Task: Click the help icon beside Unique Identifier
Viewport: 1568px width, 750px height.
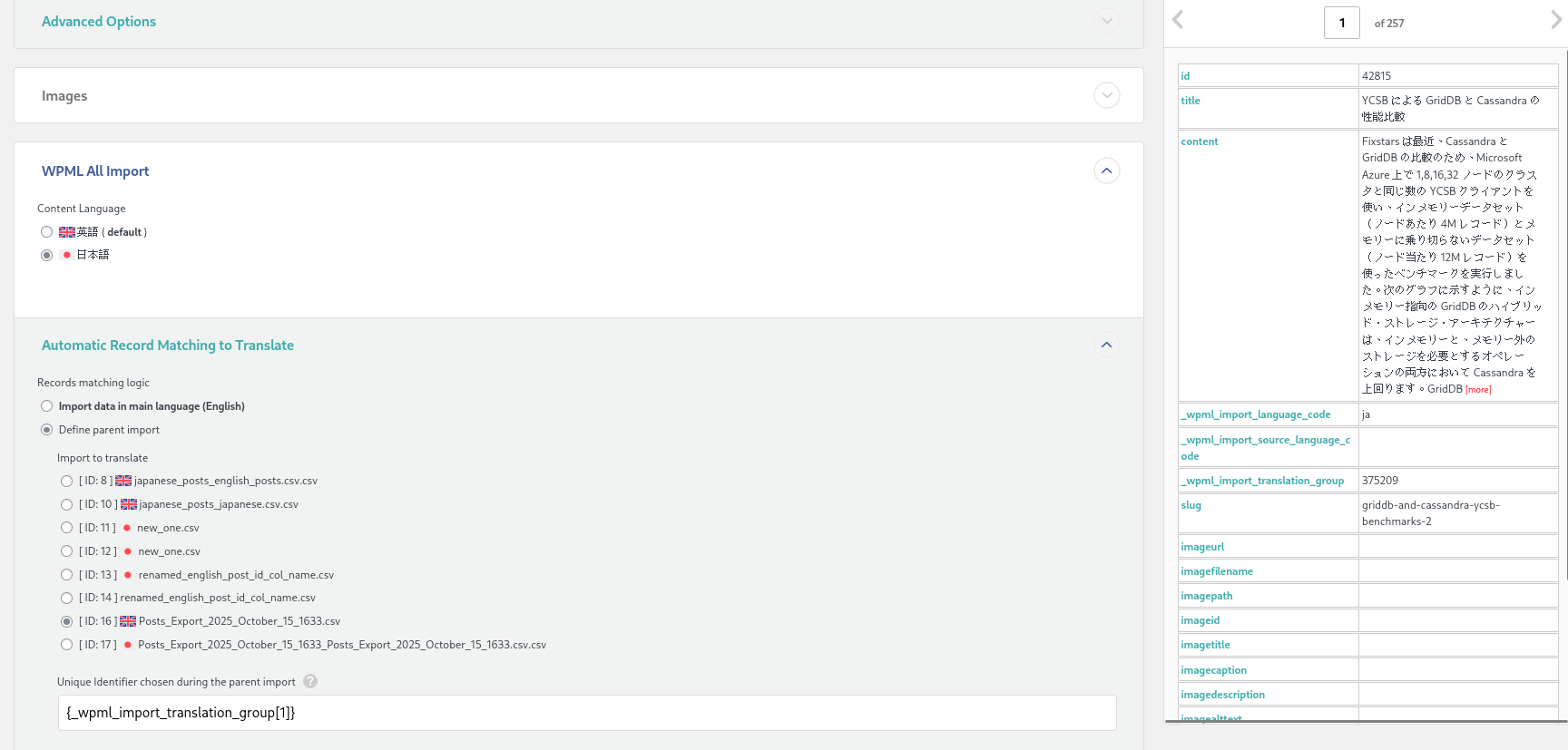Action: click(x=310, y=681)
